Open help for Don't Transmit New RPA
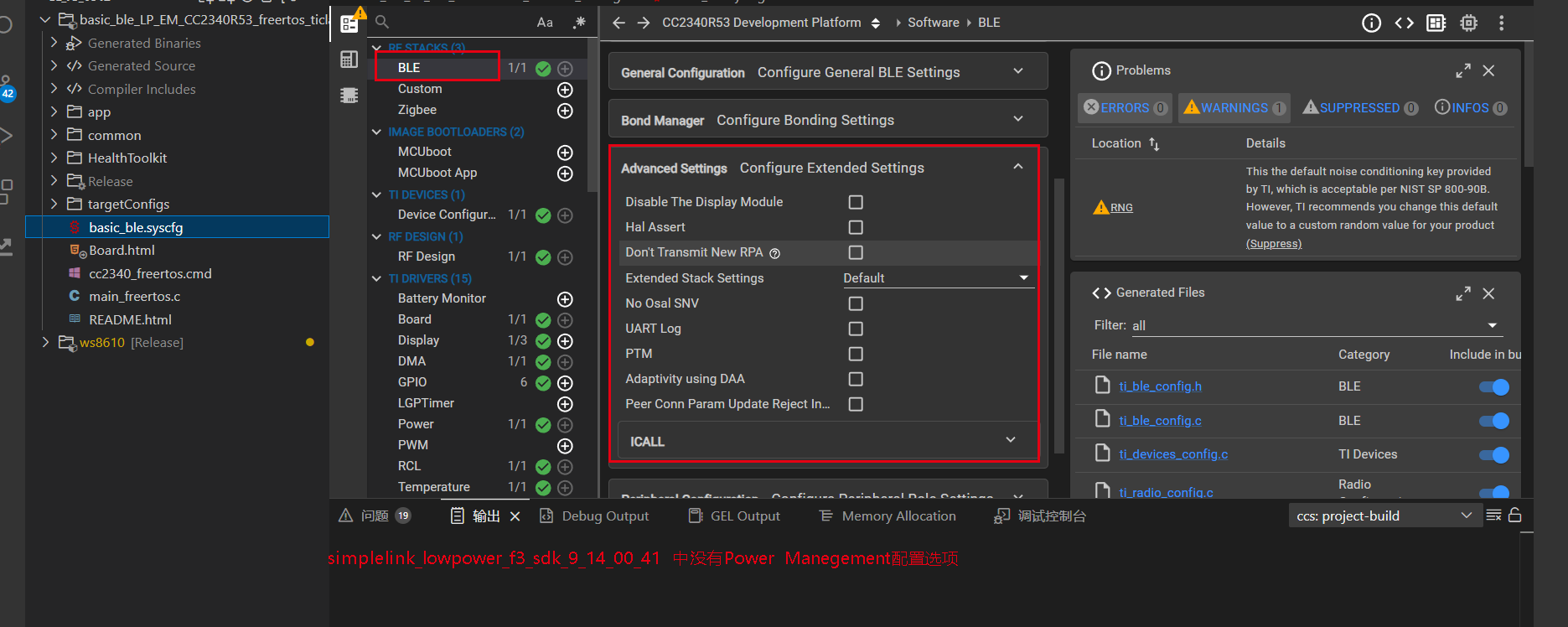 pyautogui.click(x=775, y=253)
